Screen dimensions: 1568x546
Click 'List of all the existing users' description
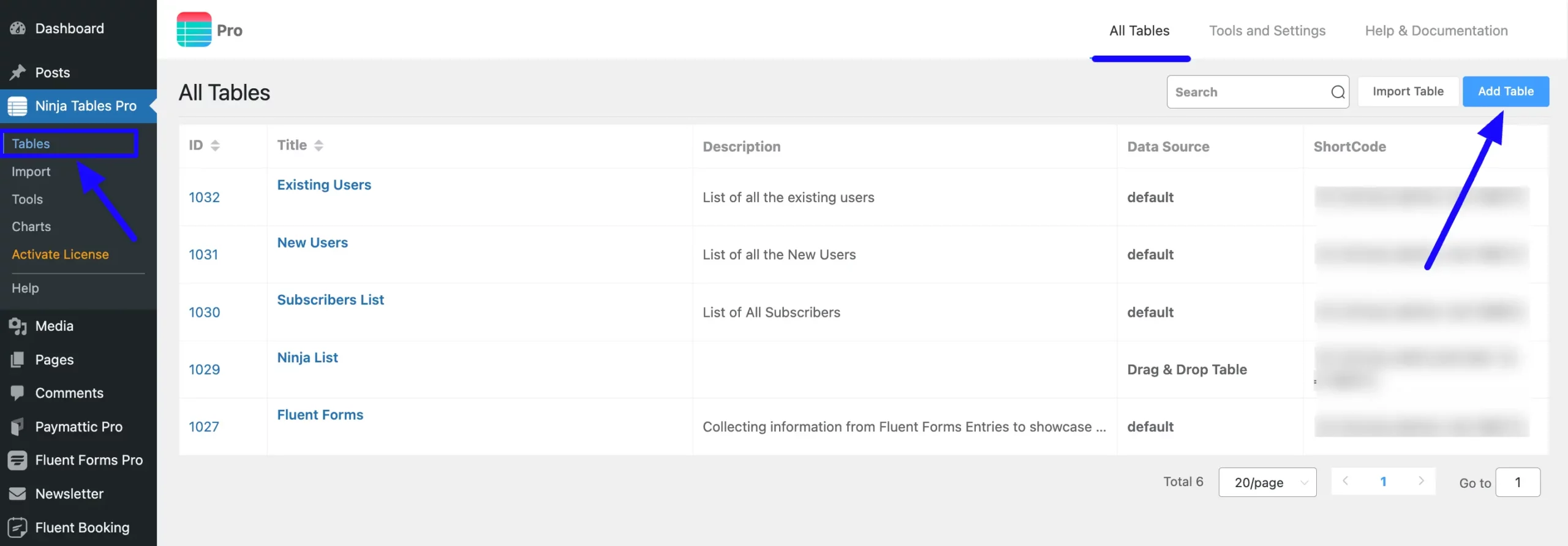[788, 197]
